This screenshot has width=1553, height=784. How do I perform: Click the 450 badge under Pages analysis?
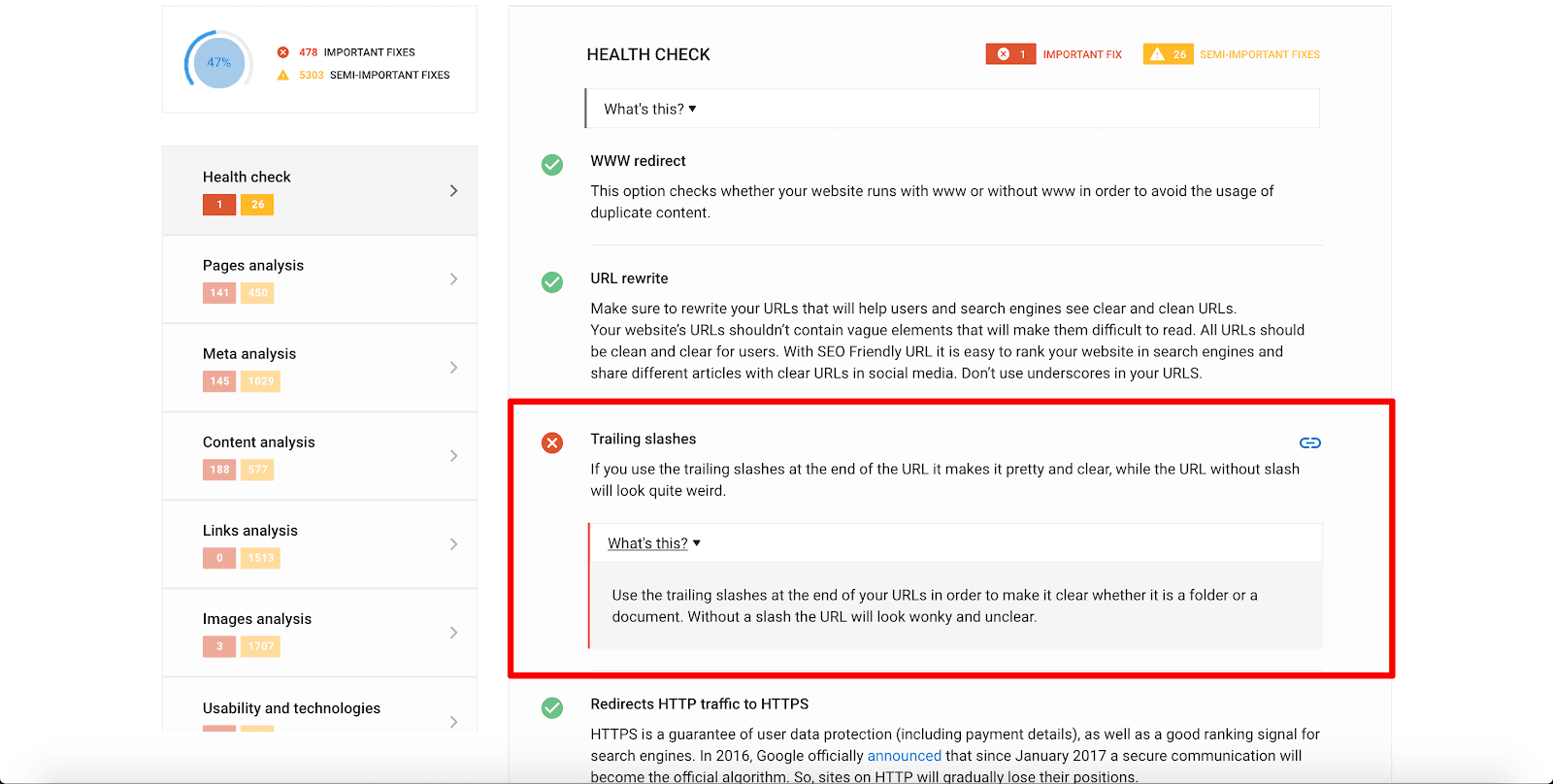pos(257,293)
